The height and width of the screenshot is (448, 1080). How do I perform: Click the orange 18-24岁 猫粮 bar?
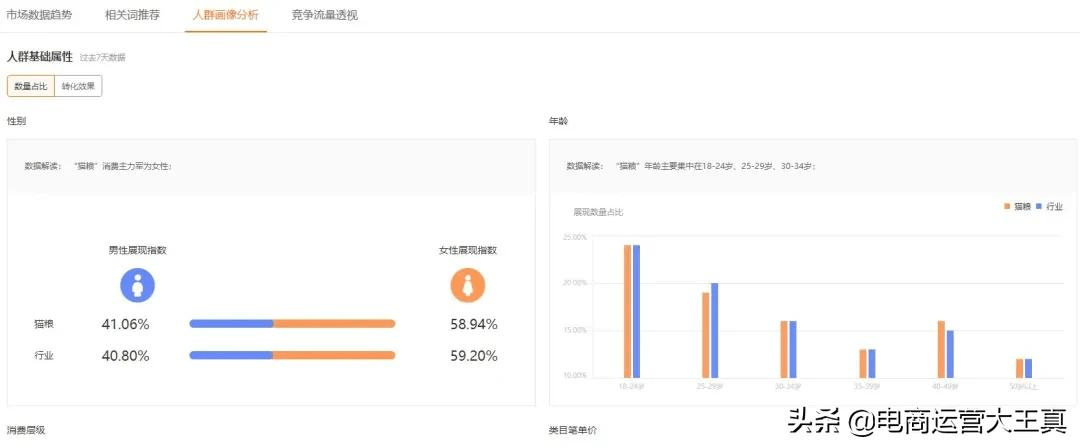tap(627, 311)
